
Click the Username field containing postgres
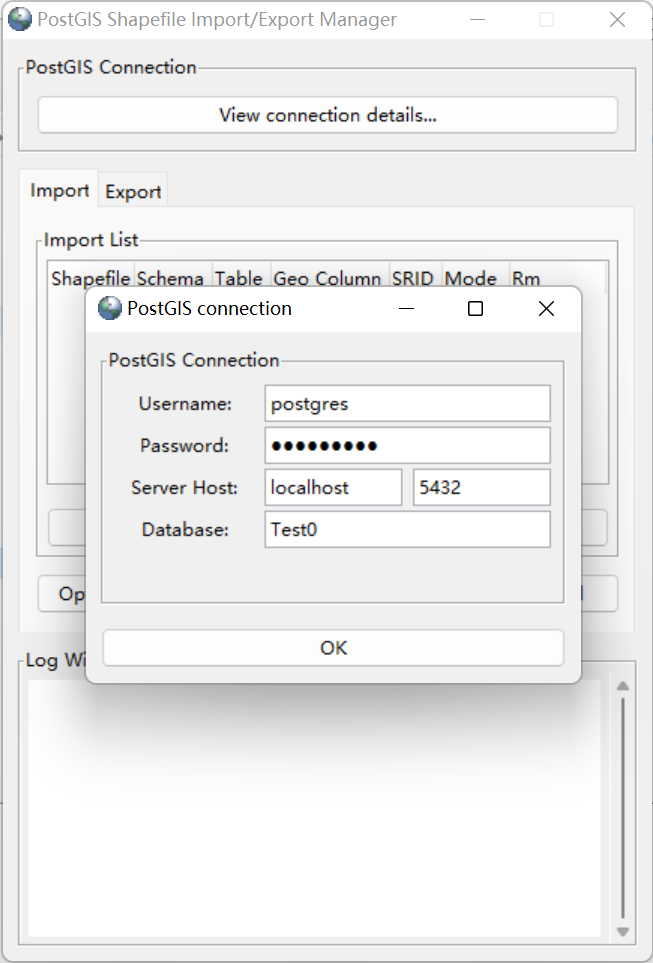point(407,404)
